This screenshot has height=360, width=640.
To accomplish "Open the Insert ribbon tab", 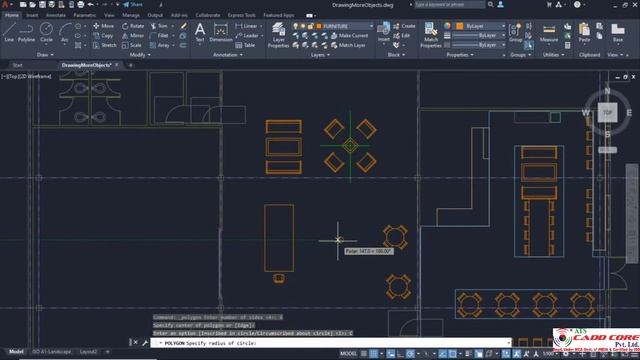I will (x=32, y=15).
